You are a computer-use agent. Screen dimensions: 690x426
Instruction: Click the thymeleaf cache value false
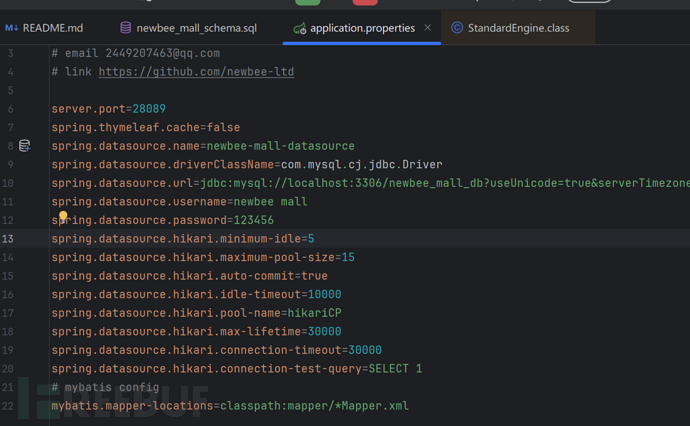pyautogui.click(x=223, y=128)
